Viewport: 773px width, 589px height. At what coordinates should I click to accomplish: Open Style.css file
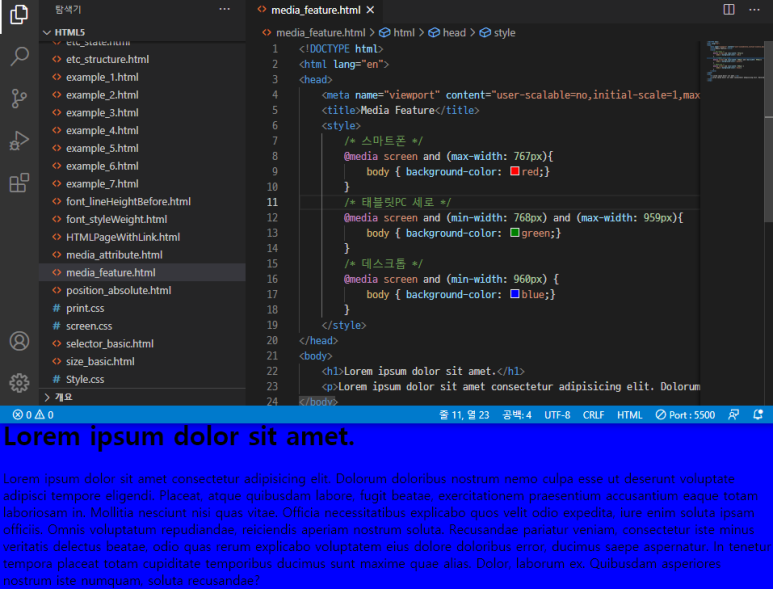[142, 379]
